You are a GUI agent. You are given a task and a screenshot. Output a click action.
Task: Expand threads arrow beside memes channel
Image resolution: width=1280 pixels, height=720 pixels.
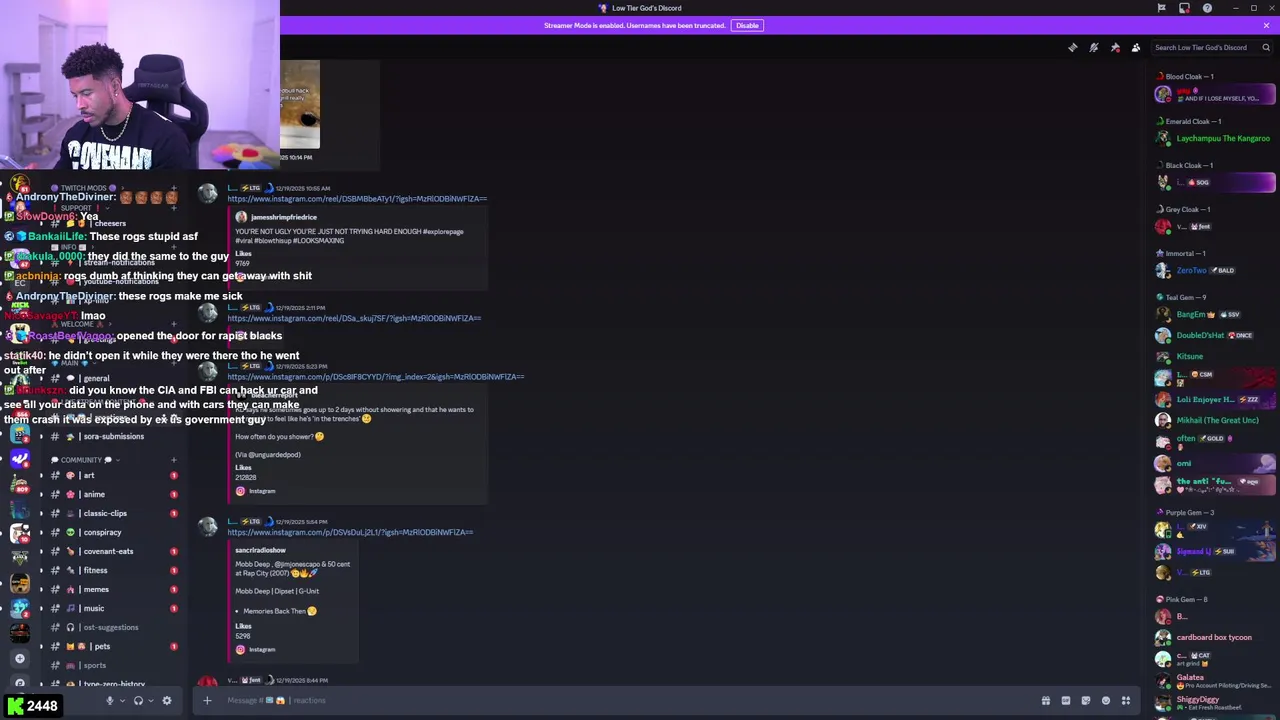click(41, 589)
